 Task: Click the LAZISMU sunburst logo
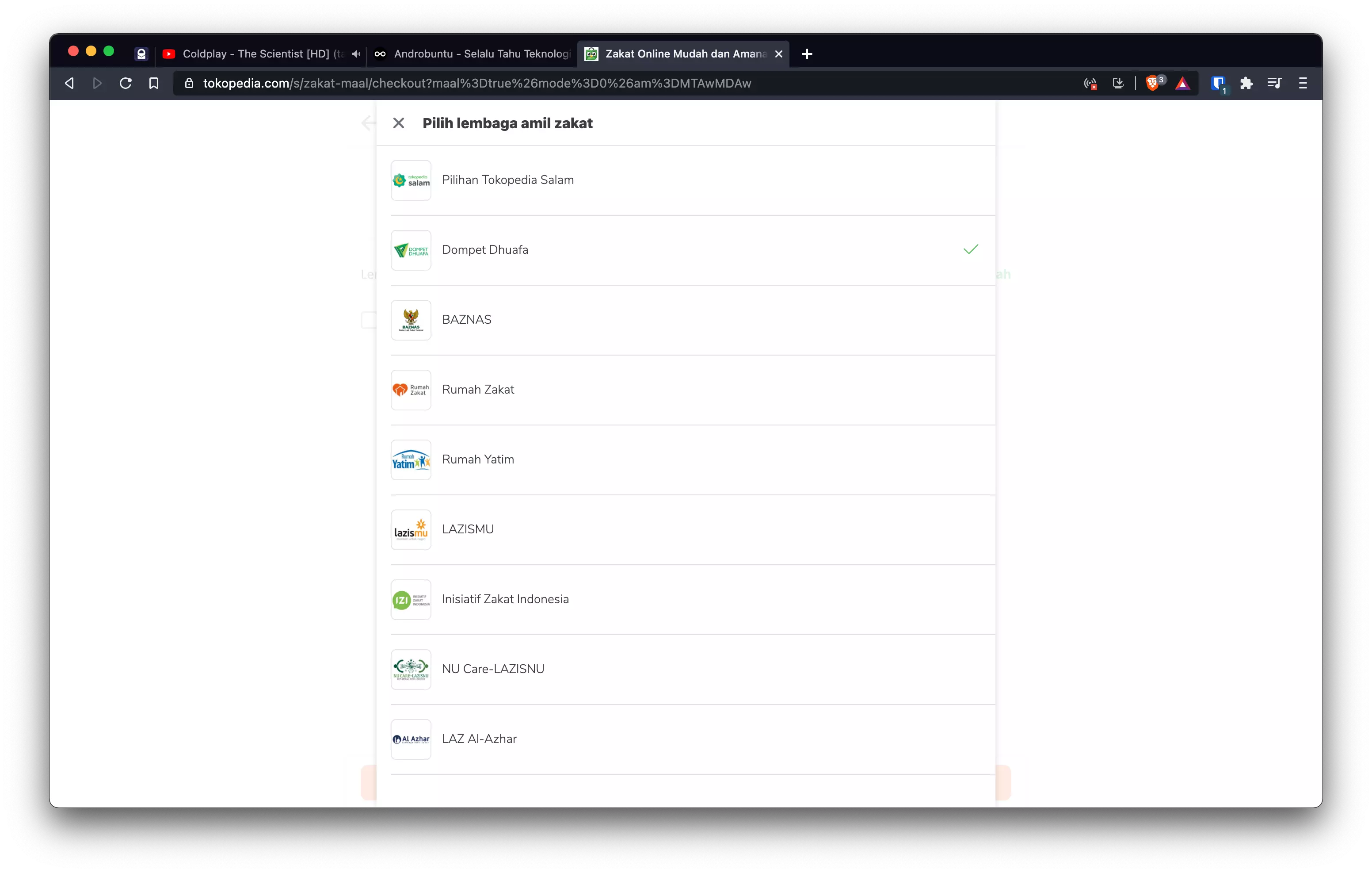click(x=410, y=529)
